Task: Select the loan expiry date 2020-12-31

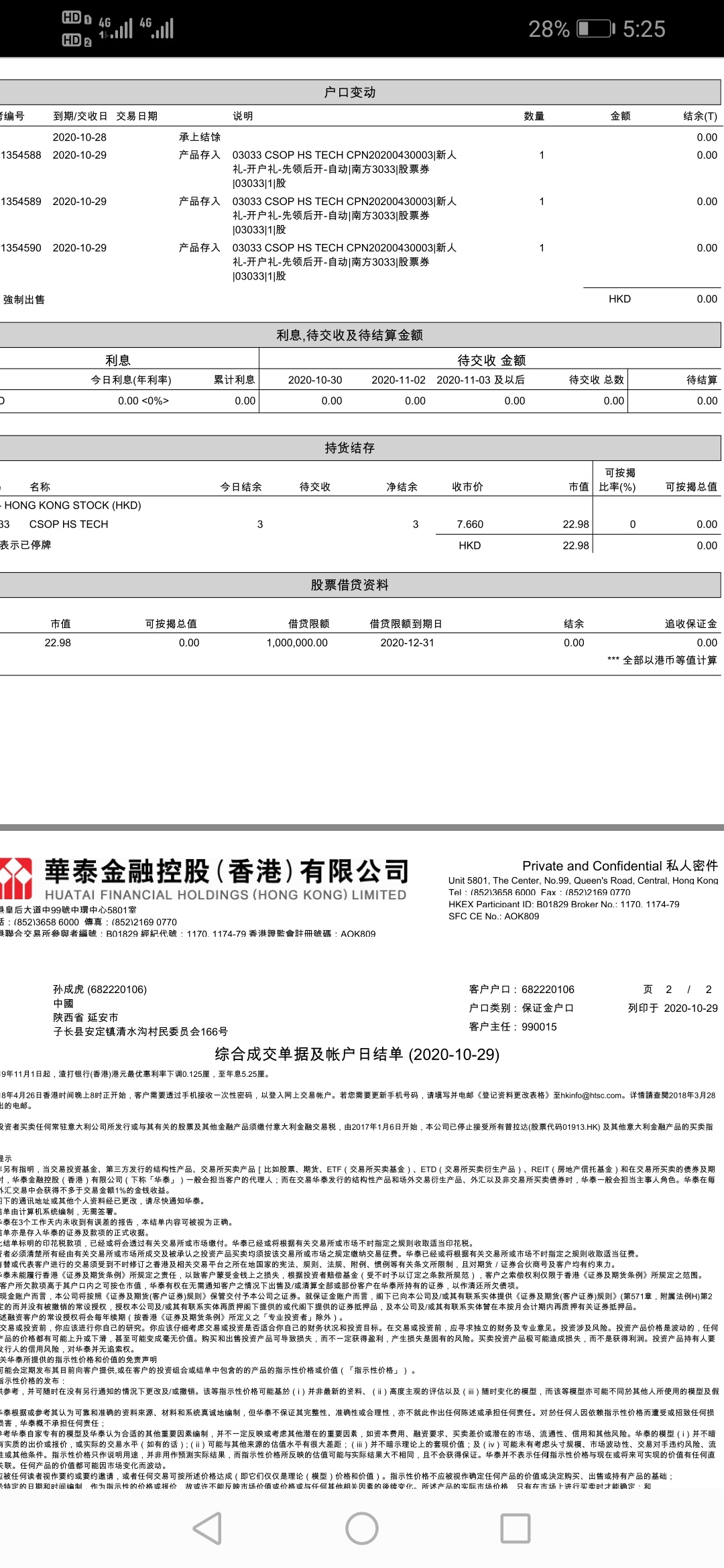Action: [x=407, y=643]
